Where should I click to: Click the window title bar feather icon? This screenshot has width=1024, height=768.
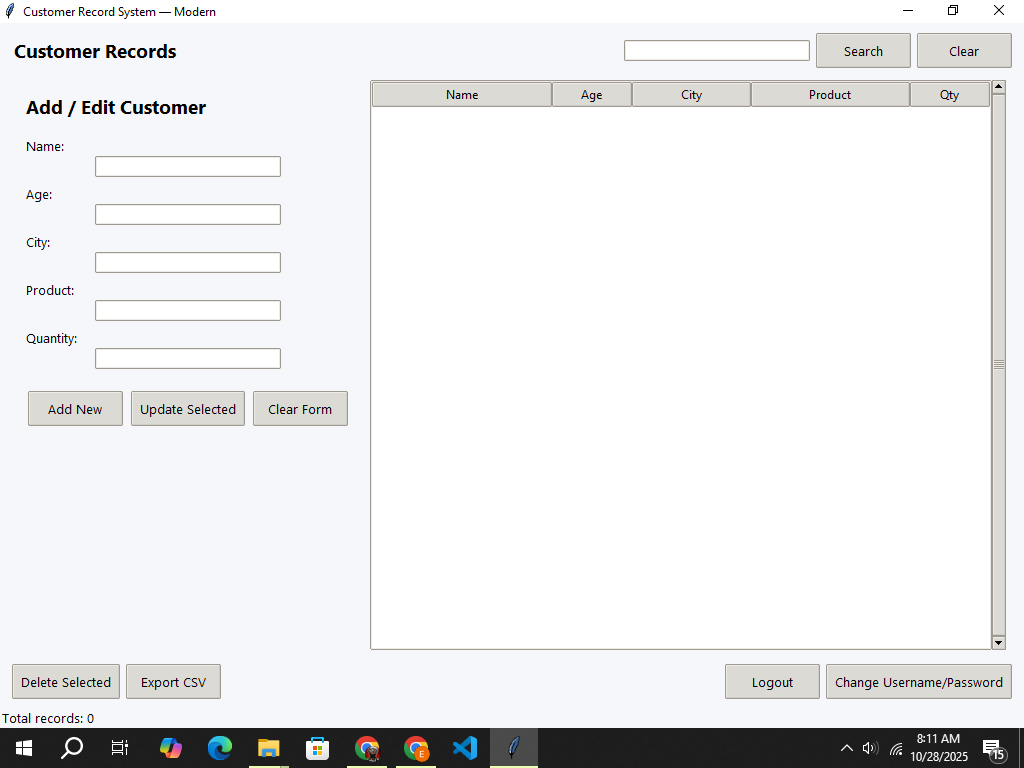click(x=10, y=11)
